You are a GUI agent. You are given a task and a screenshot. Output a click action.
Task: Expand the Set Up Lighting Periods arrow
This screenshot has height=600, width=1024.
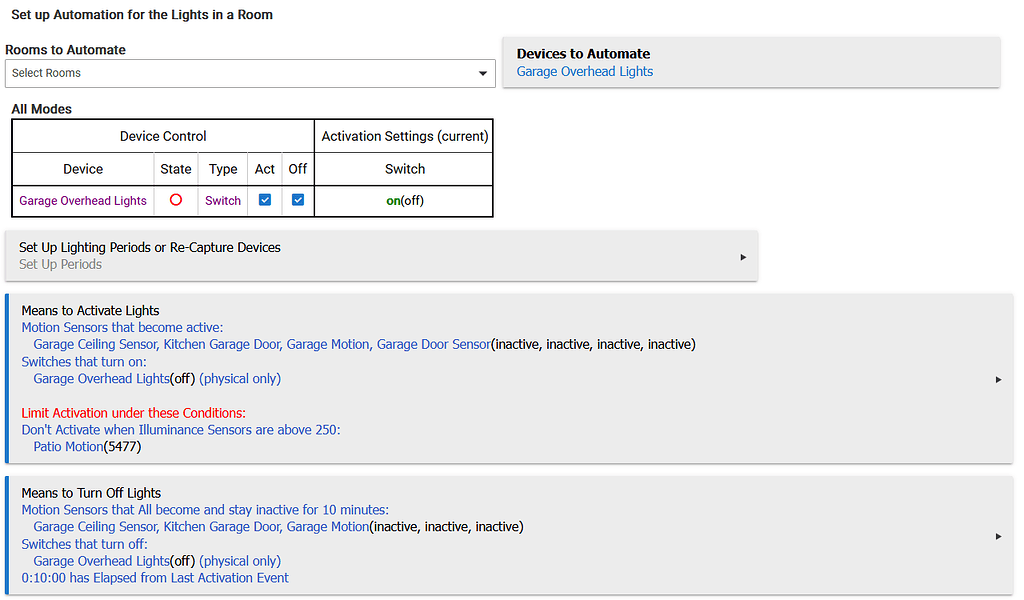pos(743,257)
